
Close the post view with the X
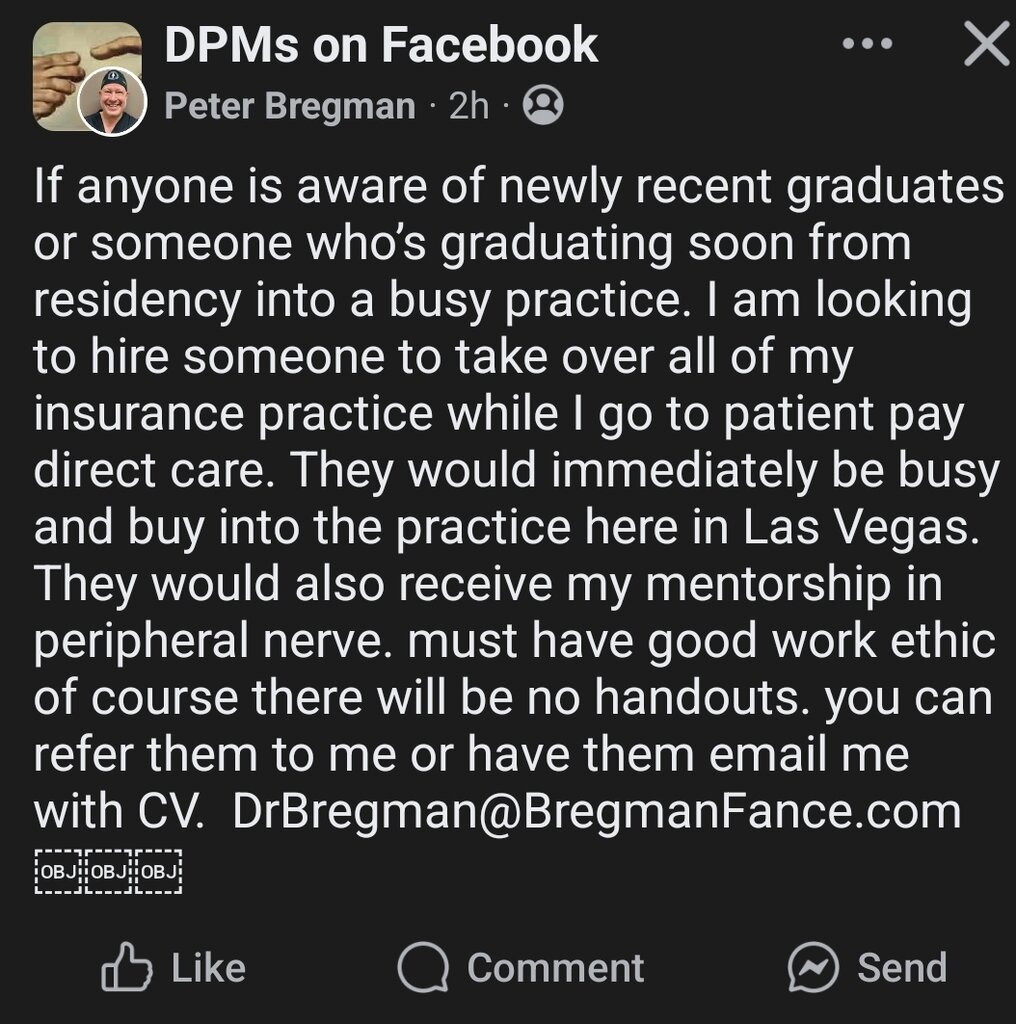(x=987, y=45)
